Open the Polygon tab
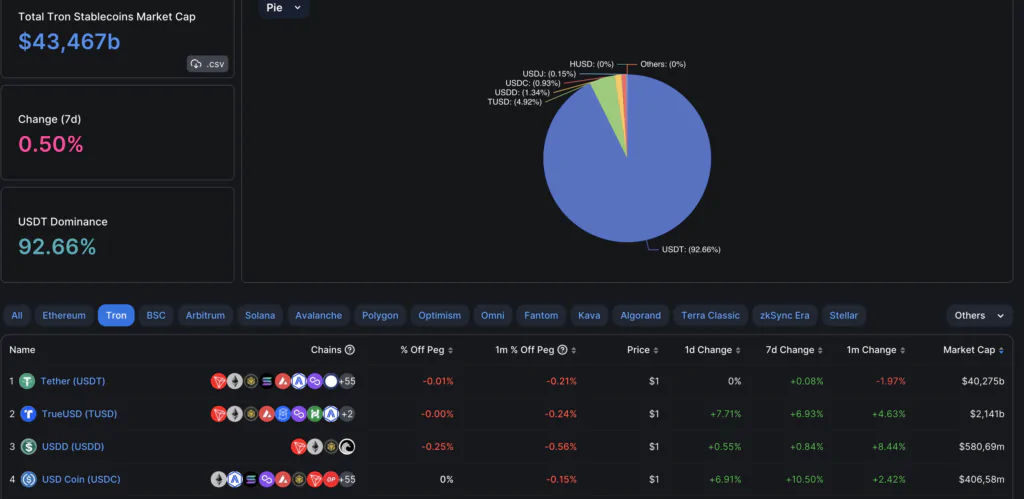 [380, 315]
